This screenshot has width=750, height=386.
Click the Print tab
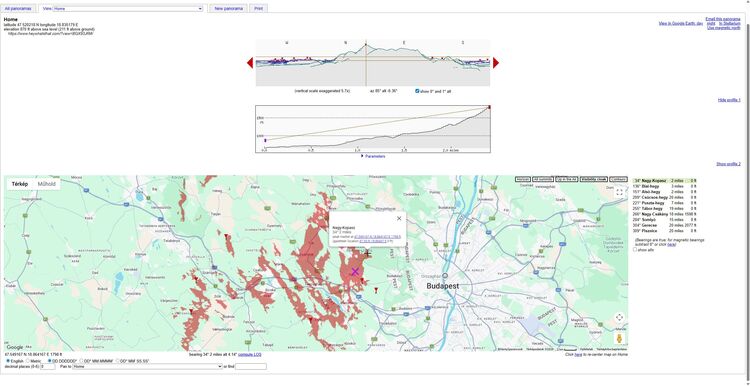[x=259, y=9]
